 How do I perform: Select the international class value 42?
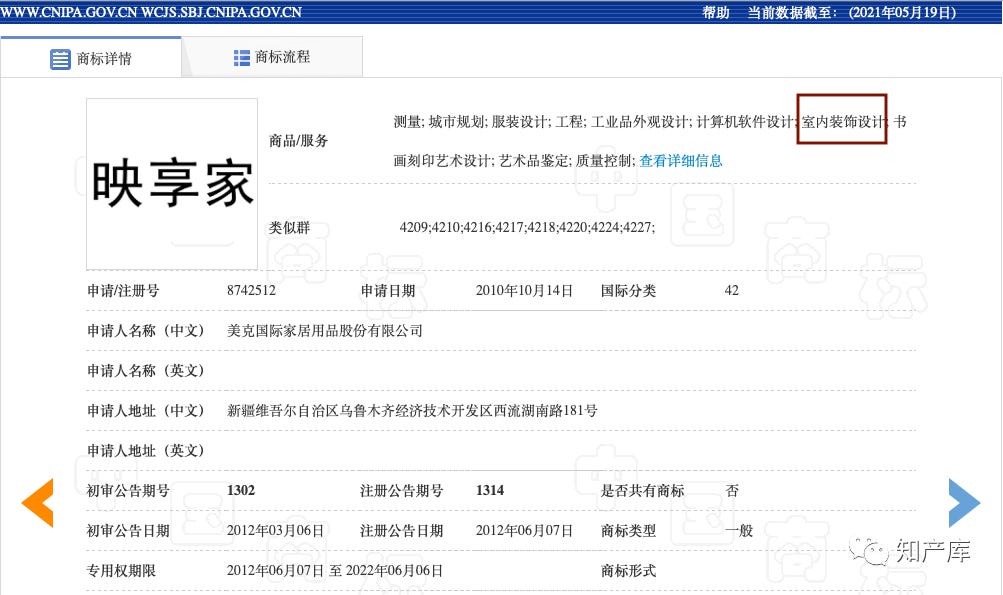(731, 290)
